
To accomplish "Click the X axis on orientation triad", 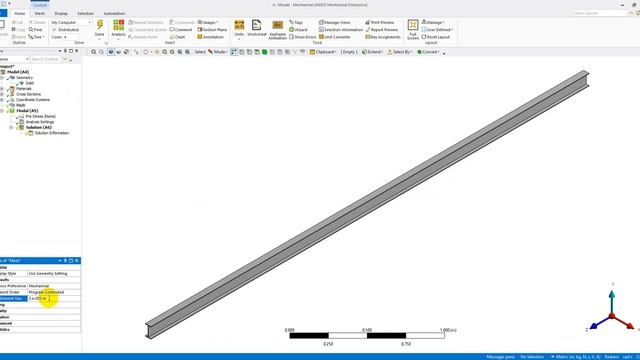I will tap(630, 326).
